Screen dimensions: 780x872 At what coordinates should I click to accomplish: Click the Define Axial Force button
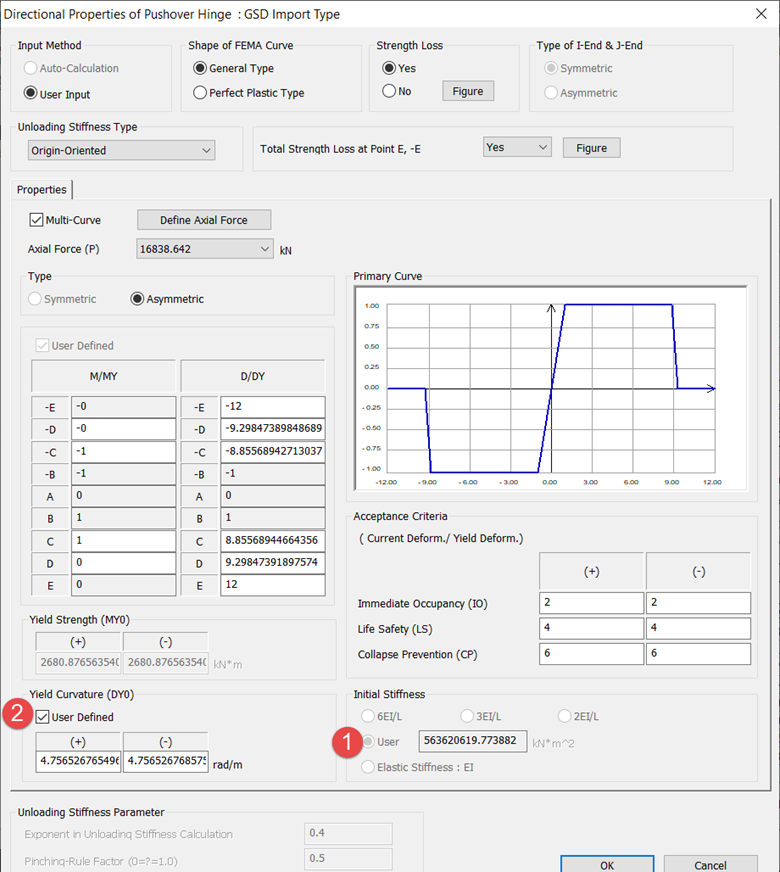(x=203, y=220)
